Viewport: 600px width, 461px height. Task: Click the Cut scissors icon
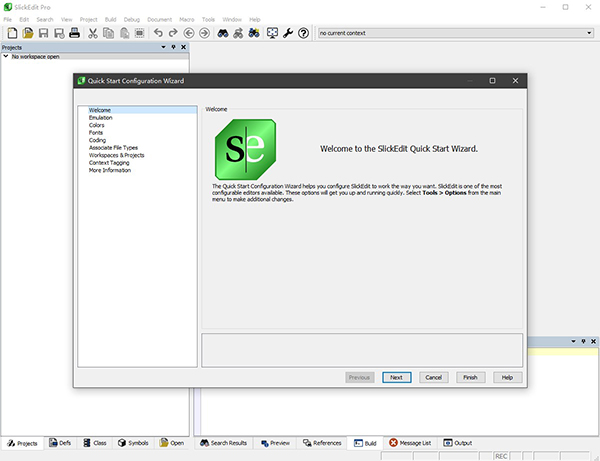pyautogui.click(x=93, y=33)
